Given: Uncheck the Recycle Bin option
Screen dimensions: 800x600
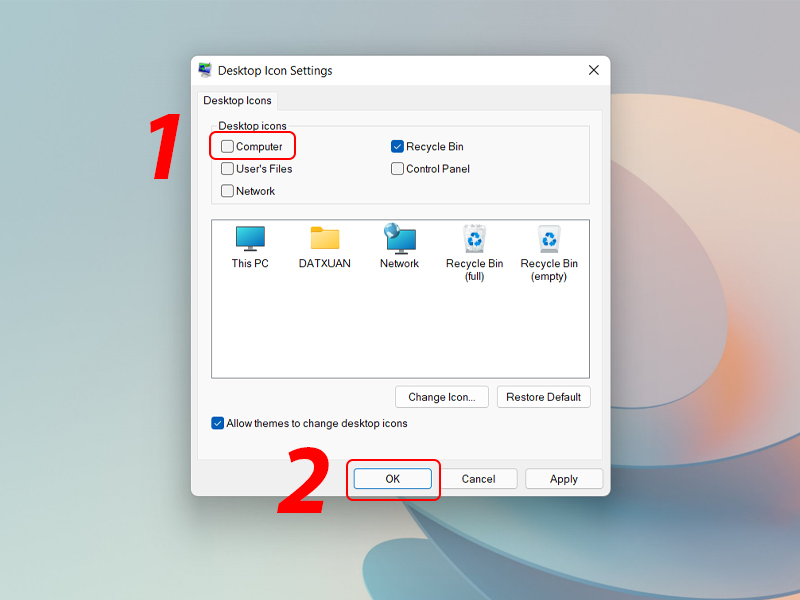Looking at the screenshot, I should (x=397, y=146).
